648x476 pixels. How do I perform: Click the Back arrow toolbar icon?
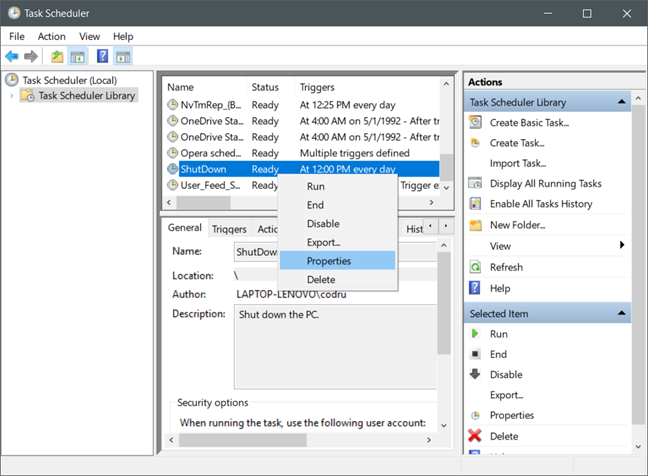12,56
